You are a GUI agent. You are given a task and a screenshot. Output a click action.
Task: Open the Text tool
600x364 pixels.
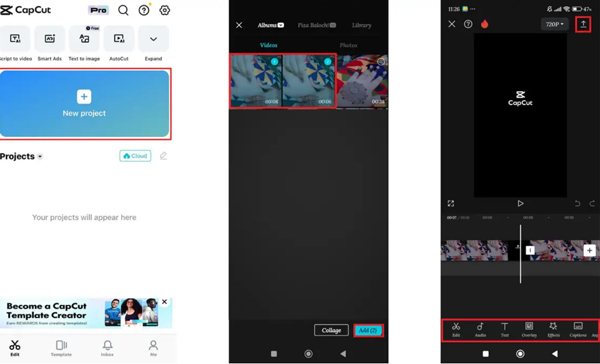point(505,330)
